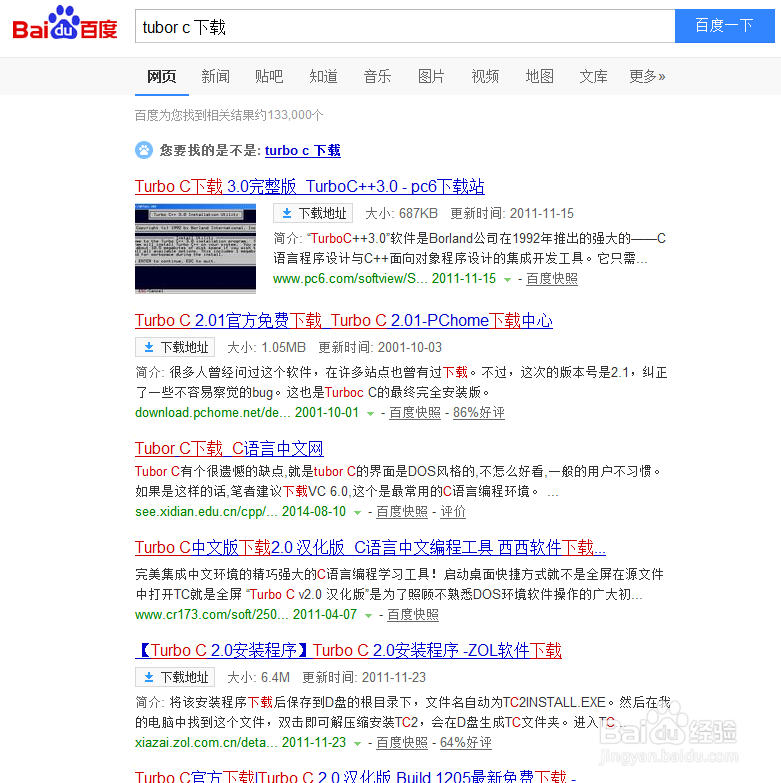Expand the dropdown arrow after xiazai.zol.com.cn URL
The height and width of the screenshot is (783, 781).
pos(358,744)
